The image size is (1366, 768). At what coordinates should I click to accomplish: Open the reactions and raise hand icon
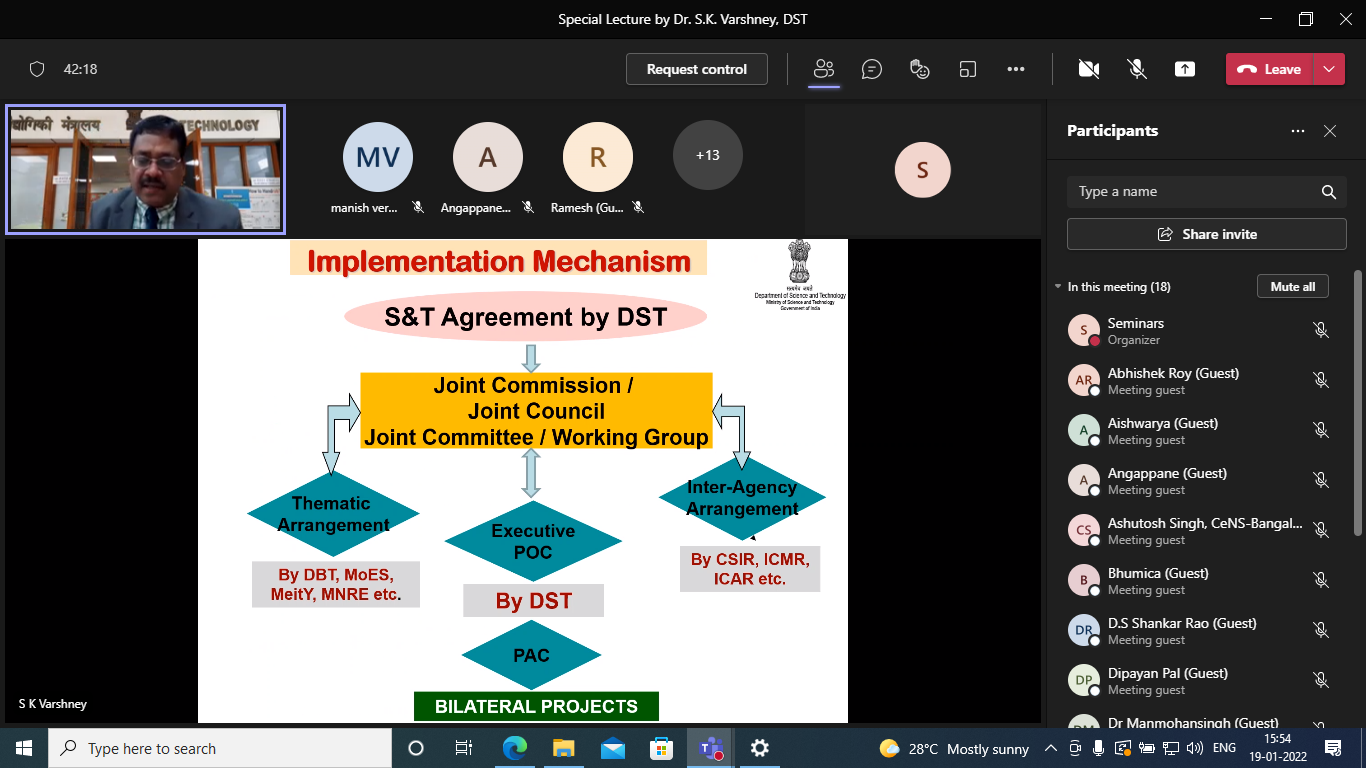click(920, 69)
